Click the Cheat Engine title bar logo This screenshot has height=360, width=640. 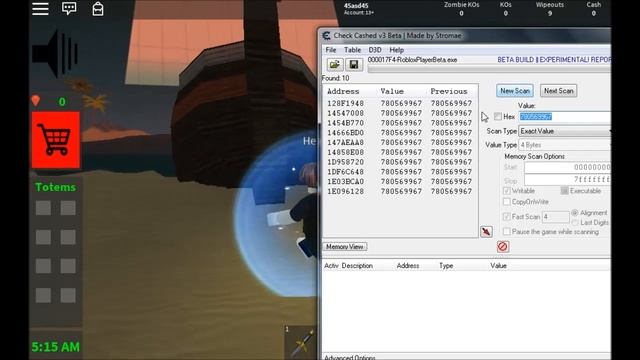326,36
